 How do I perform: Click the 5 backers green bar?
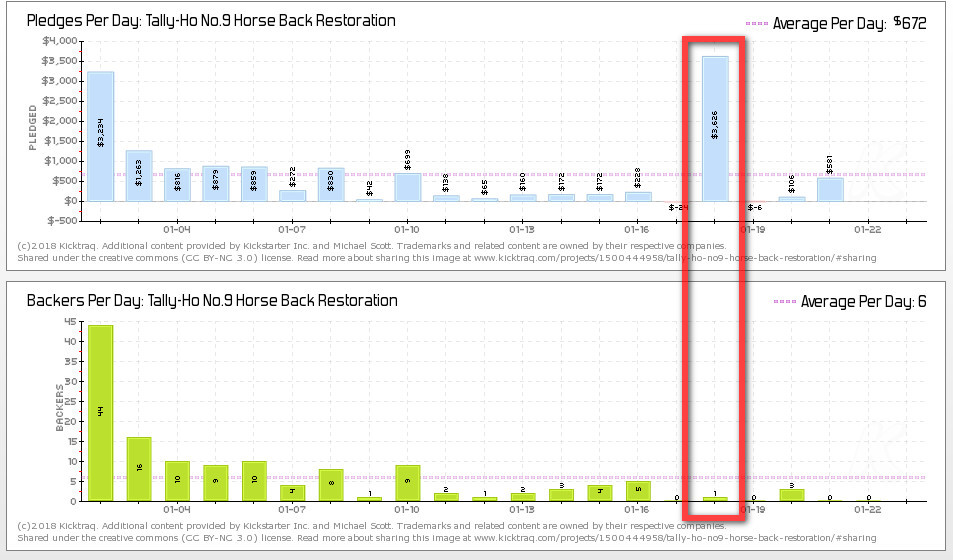(638, 490)
